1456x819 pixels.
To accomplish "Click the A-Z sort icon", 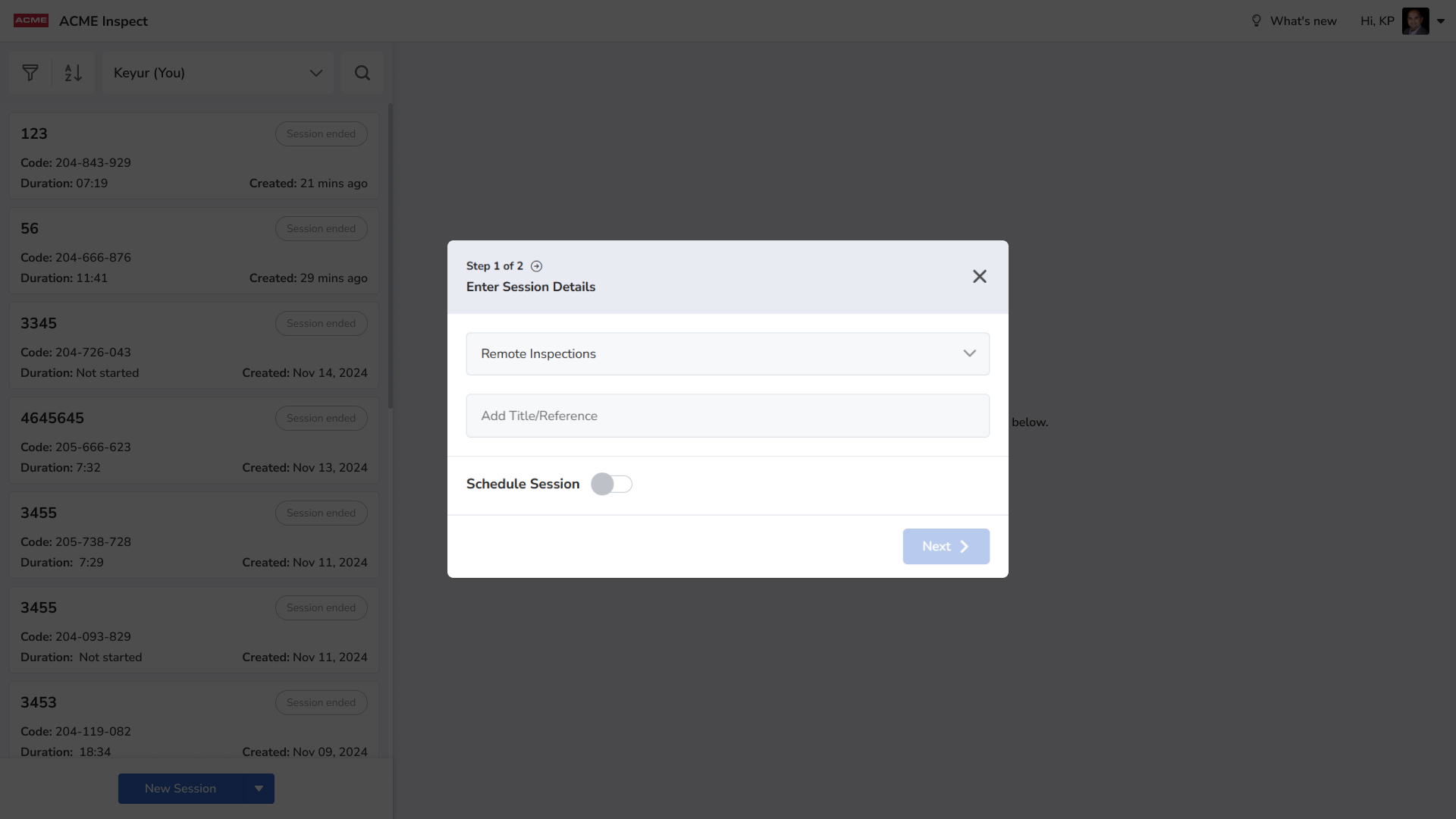I will coord(73,73).
